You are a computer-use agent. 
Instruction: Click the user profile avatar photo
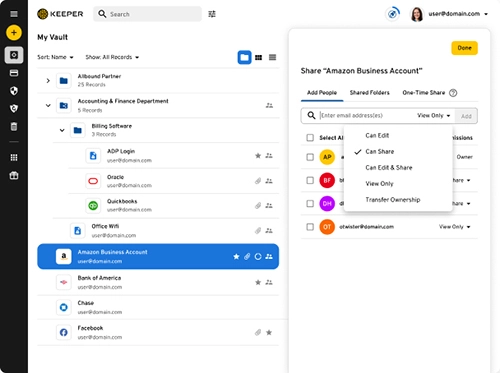(417, 14)
